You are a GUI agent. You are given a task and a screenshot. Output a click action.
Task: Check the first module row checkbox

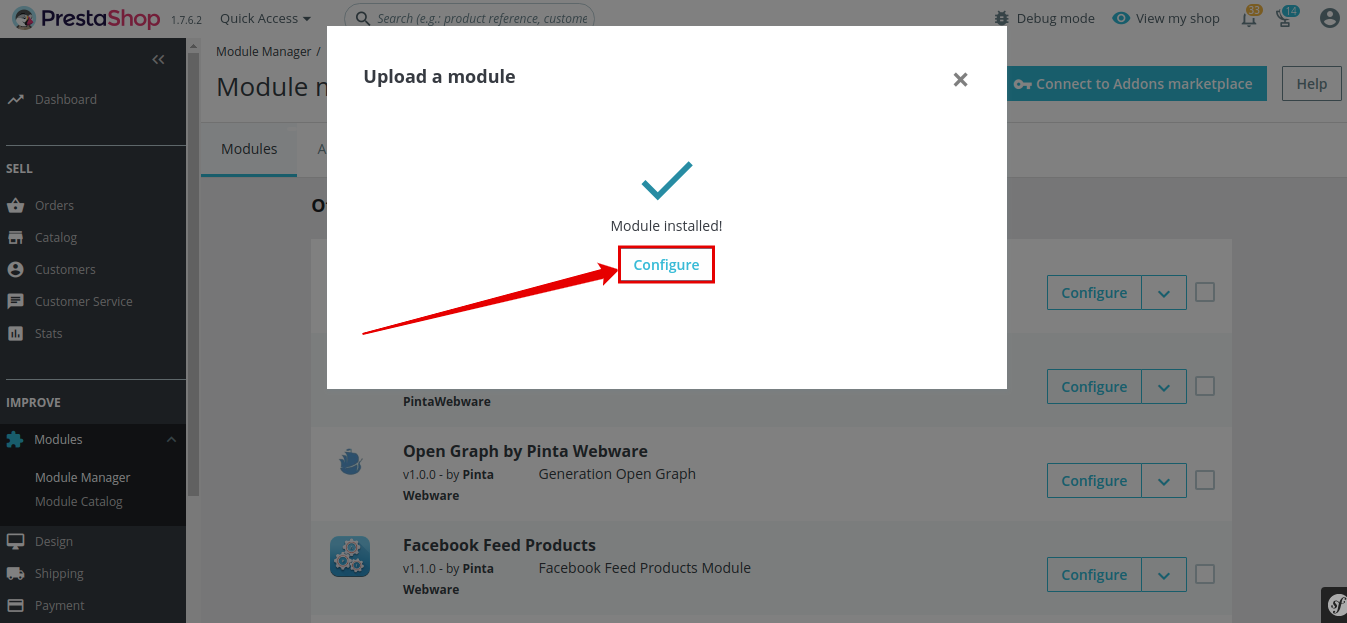pos(1205,292)
